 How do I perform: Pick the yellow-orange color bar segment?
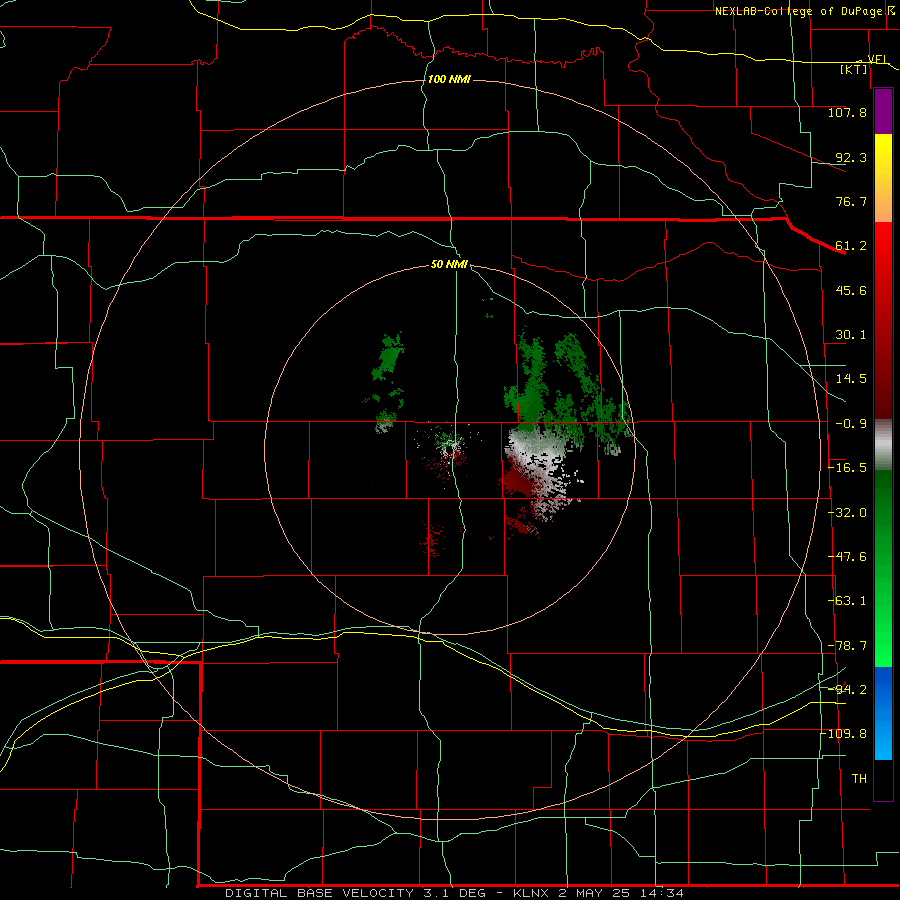coord(883,178)
